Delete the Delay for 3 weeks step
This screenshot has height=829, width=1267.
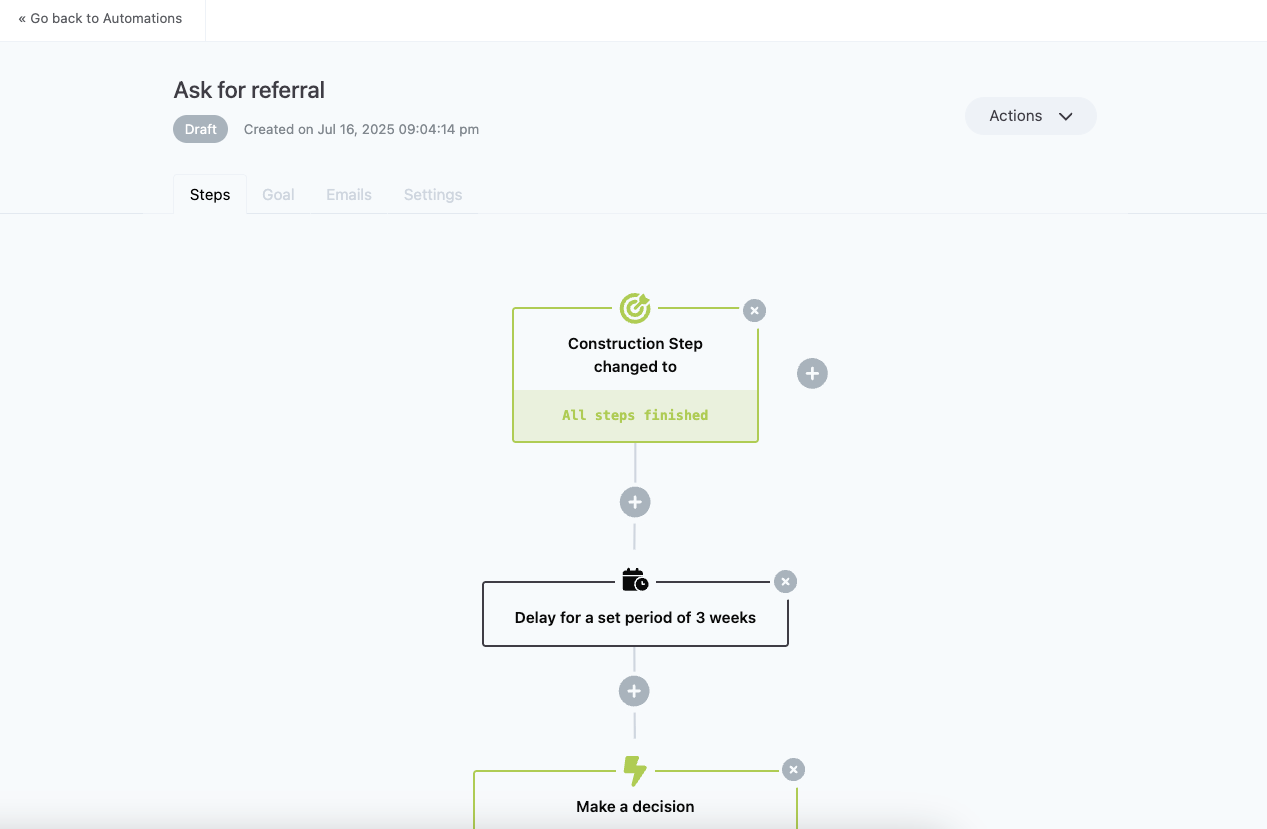pos(786,581)
